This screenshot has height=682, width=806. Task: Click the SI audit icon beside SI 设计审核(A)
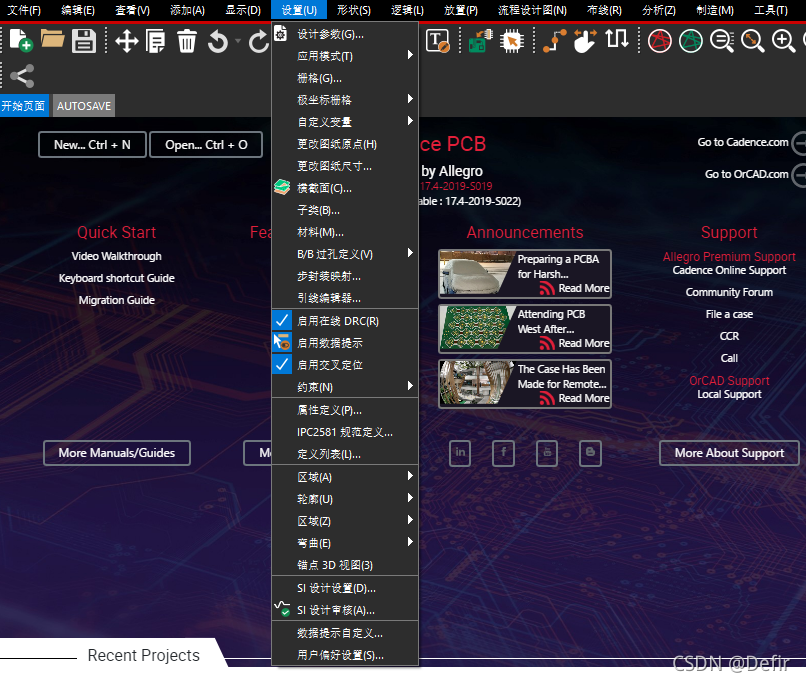point(282,609)
